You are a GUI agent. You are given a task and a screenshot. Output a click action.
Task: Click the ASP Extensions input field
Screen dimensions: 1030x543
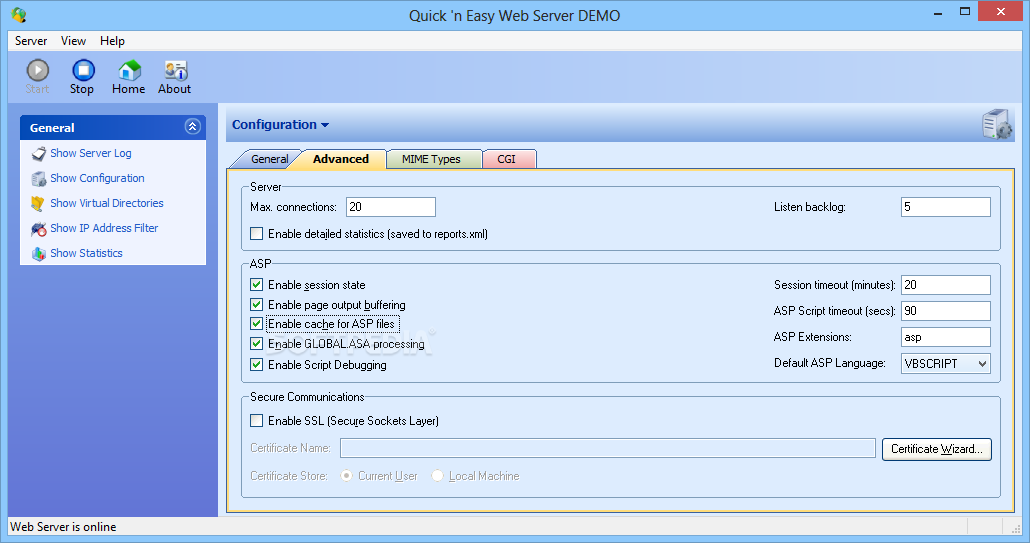coord(946,337)
